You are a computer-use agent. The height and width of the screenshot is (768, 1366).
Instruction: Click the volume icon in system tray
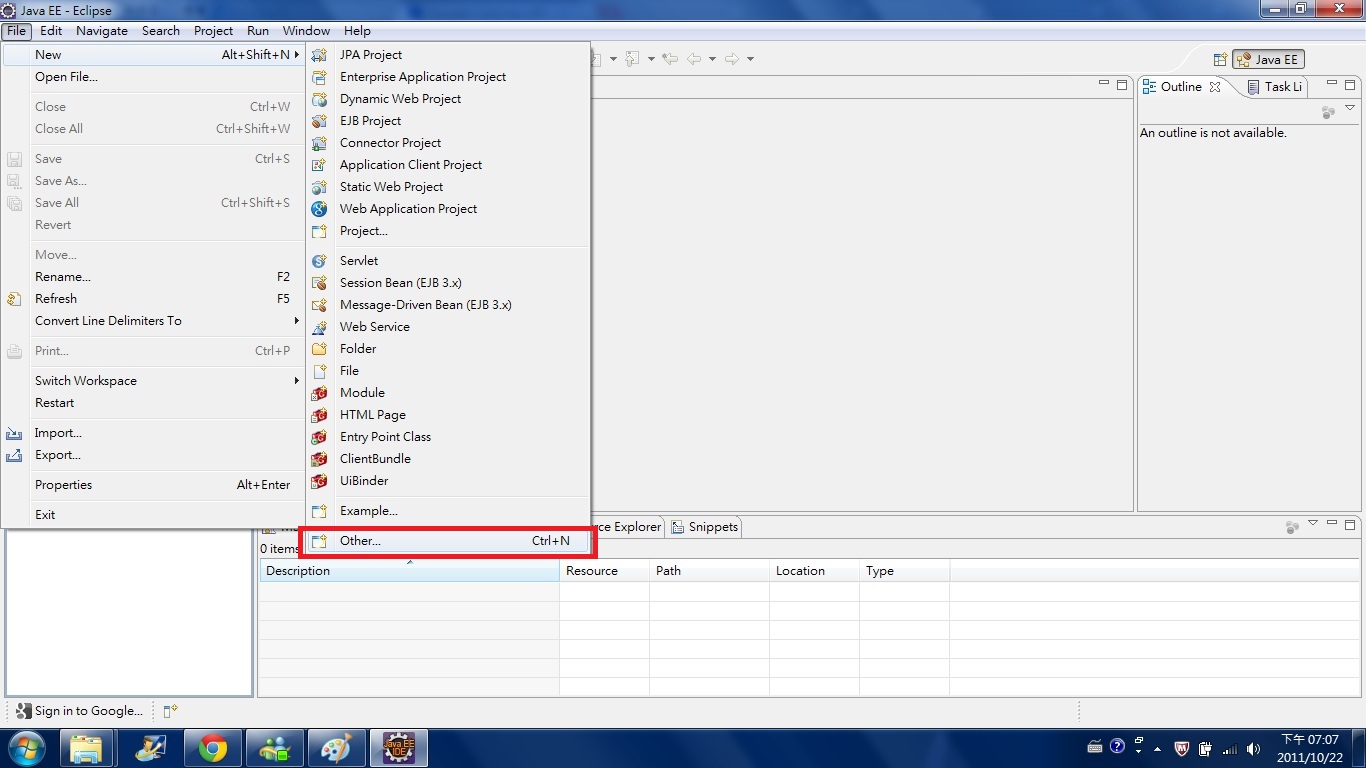pyautogui.click(x=1253, y=748)
